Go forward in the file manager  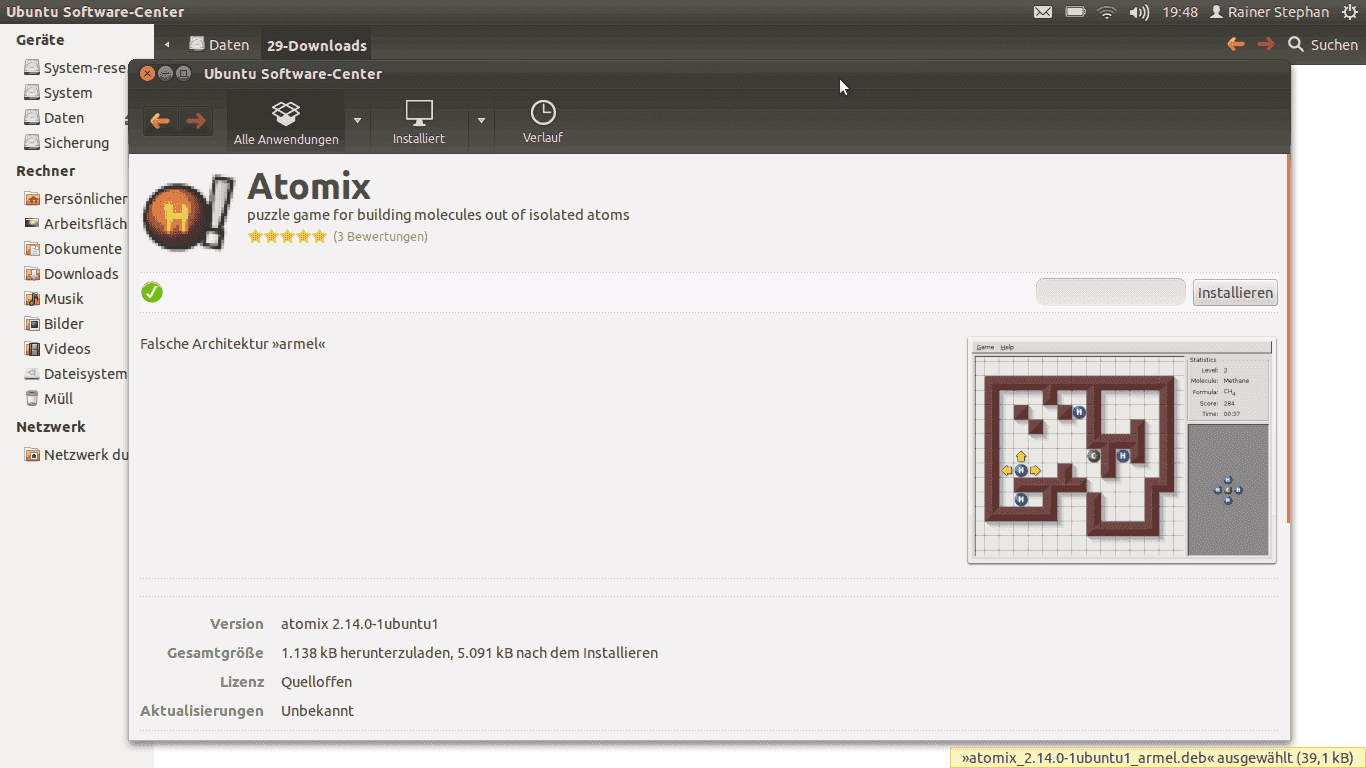pyautogui.click(x=1266, y=44)
